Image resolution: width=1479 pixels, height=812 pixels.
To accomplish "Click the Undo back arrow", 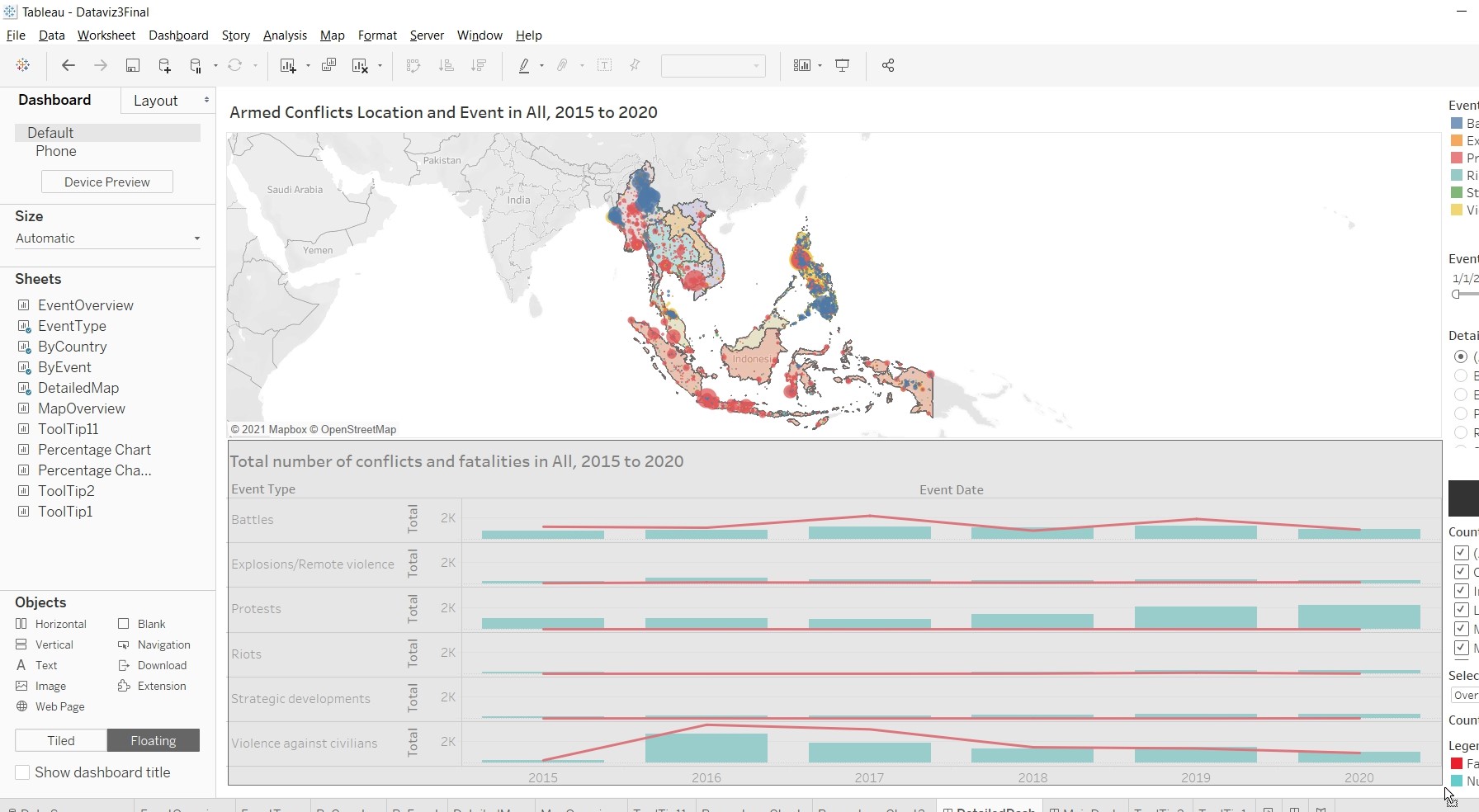I will coord(69,66).
